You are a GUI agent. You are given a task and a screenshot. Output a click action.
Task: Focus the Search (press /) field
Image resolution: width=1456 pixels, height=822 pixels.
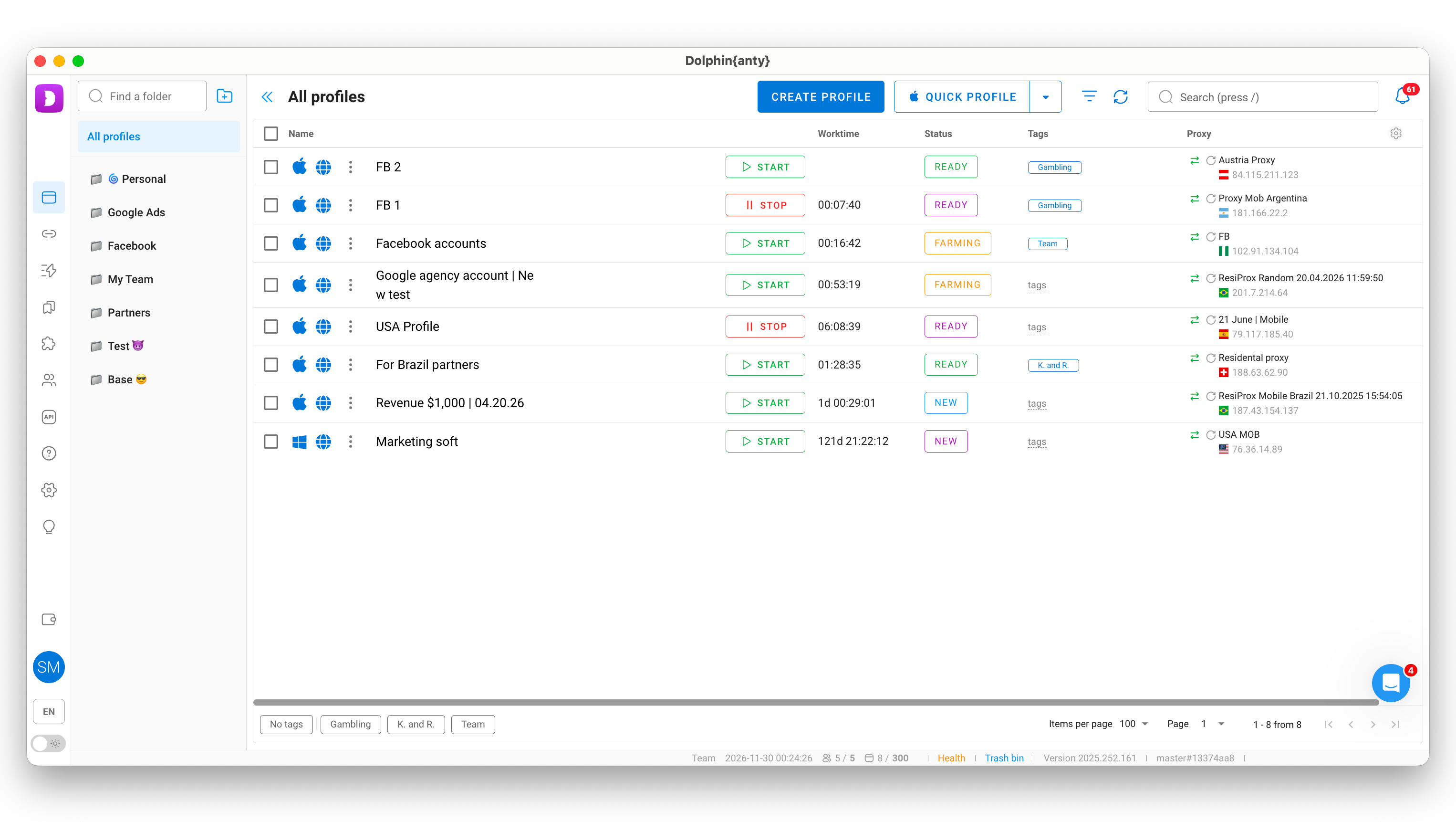pos(1263,97)
